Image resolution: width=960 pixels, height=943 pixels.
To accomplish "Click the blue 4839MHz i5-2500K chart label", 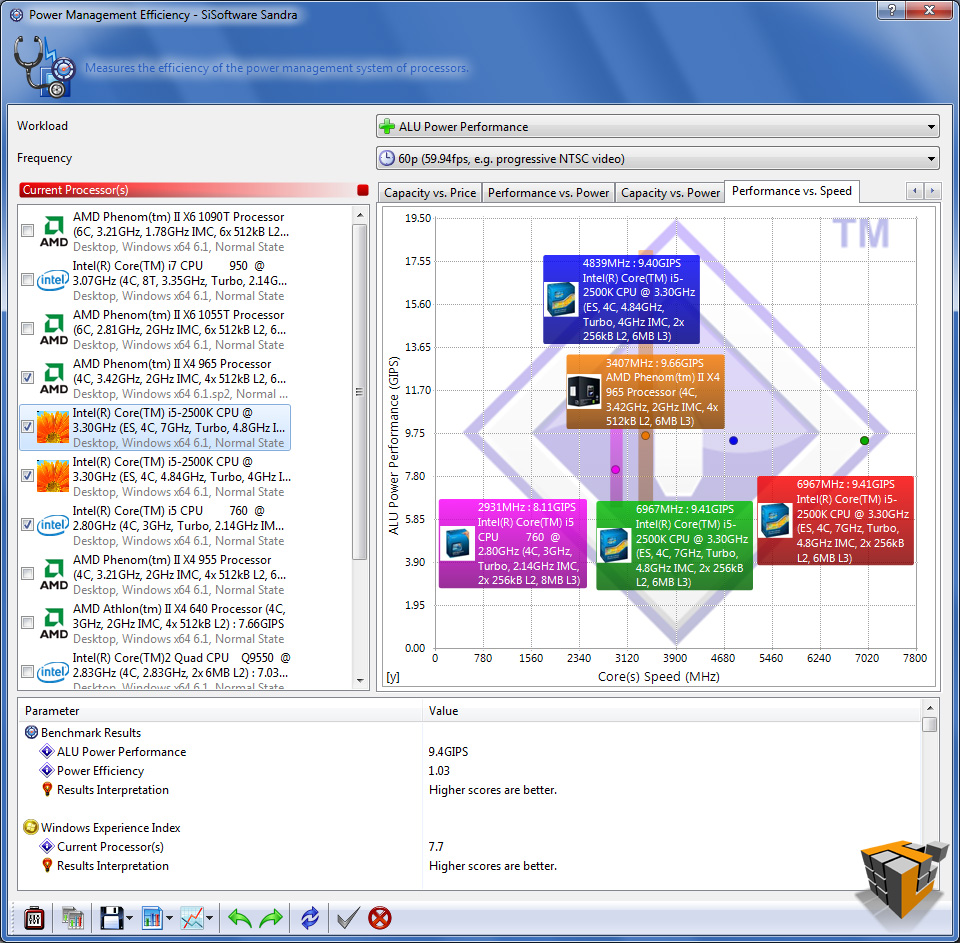I will coord(621,299).
